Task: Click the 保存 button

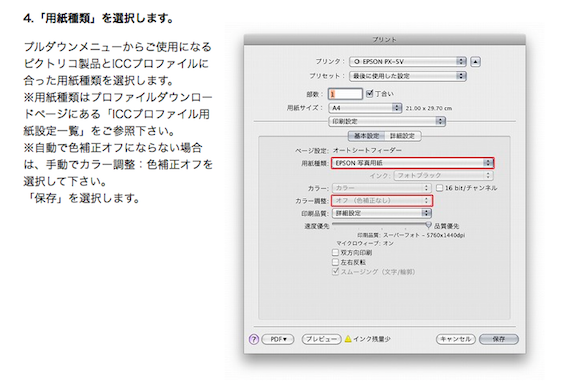Action: [499, 339]
